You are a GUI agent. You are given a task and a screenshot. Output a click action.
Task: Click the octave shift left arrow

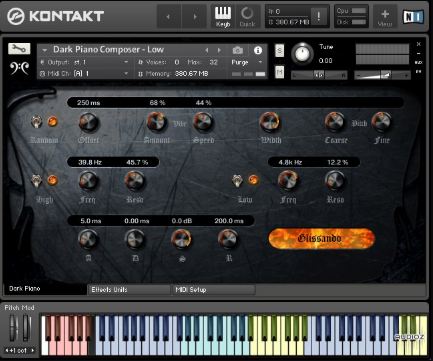click(x=7, y=350)
